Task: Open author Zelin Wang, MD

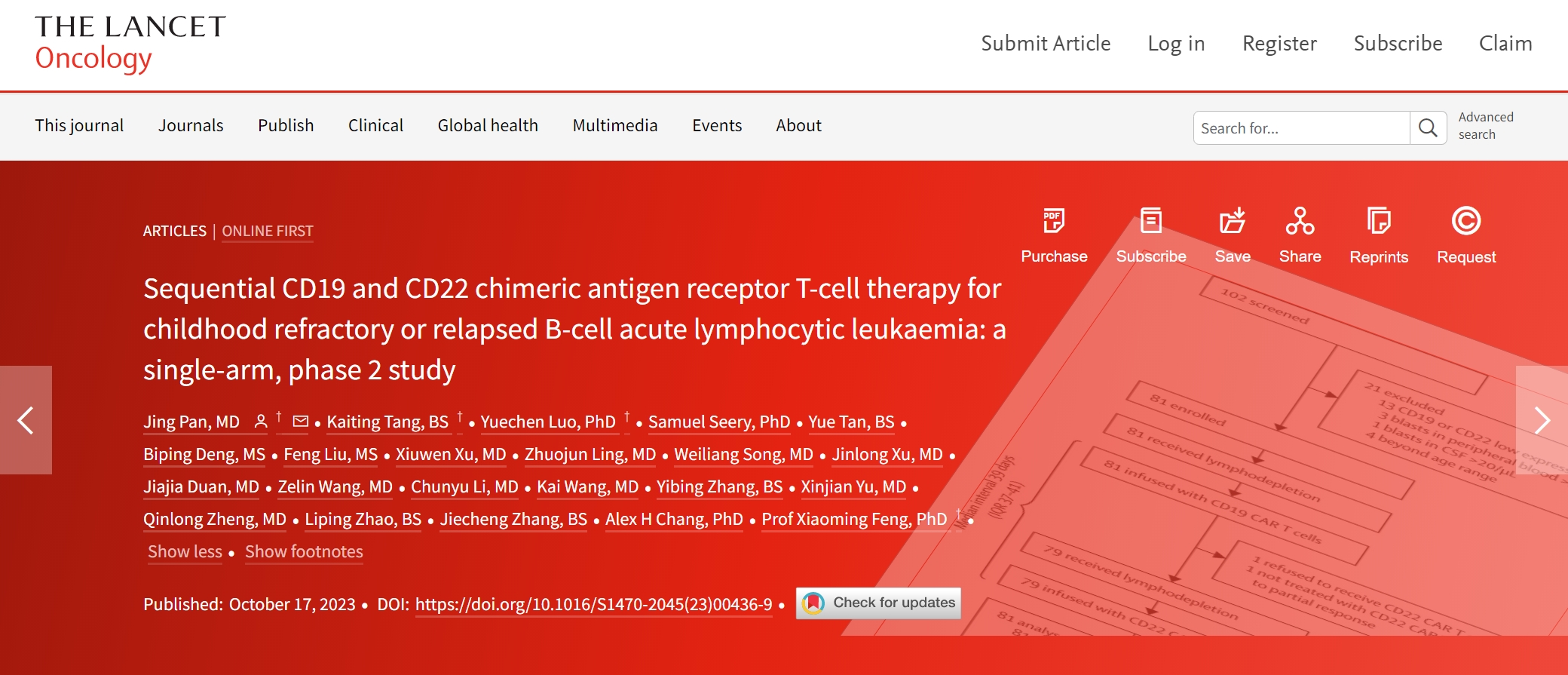Action: 335,487
